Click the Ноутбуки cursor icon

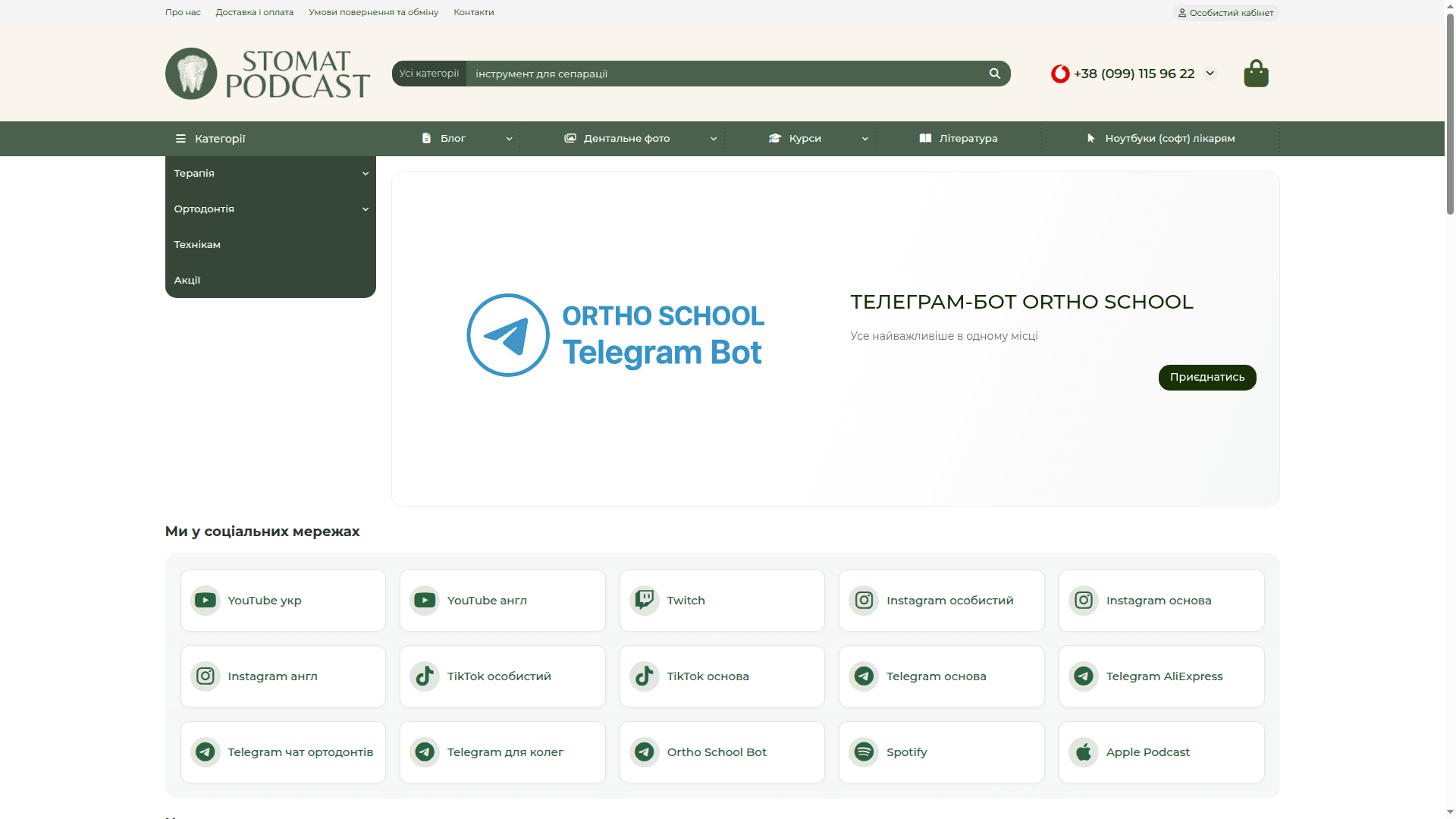click(1091, 138)
